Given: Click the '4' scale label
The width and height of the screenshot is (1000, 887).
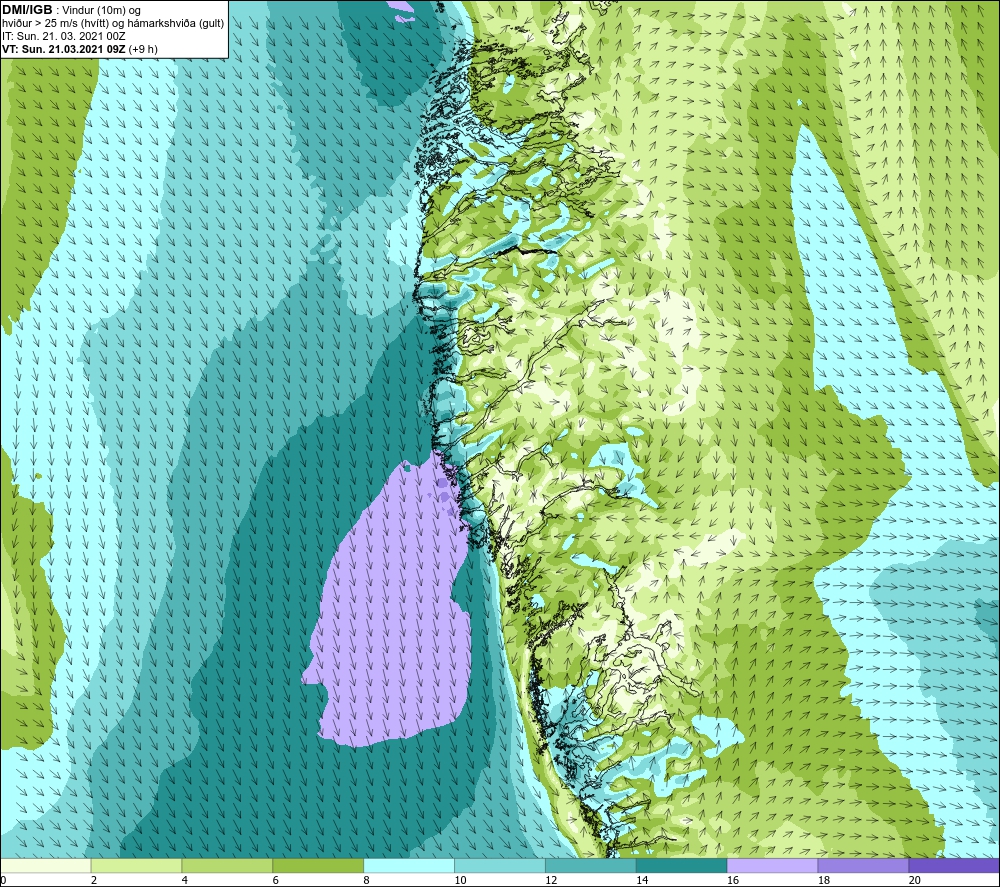Looking at the screenshot, I should click(185, 880).
